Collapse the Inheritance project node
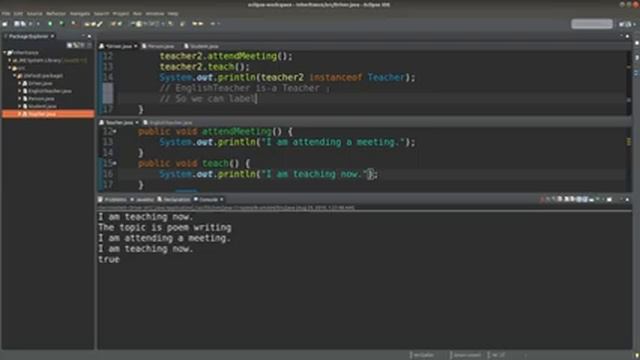Screen dimensions: 640x360 (5, 53)
